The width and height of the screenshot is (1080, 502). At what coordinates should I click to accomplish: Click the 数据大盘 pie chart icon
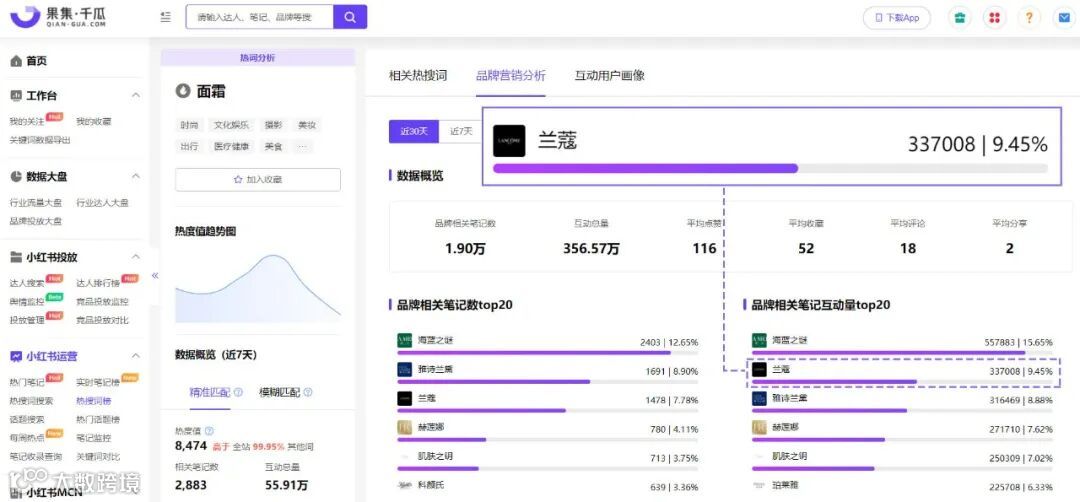16,176
